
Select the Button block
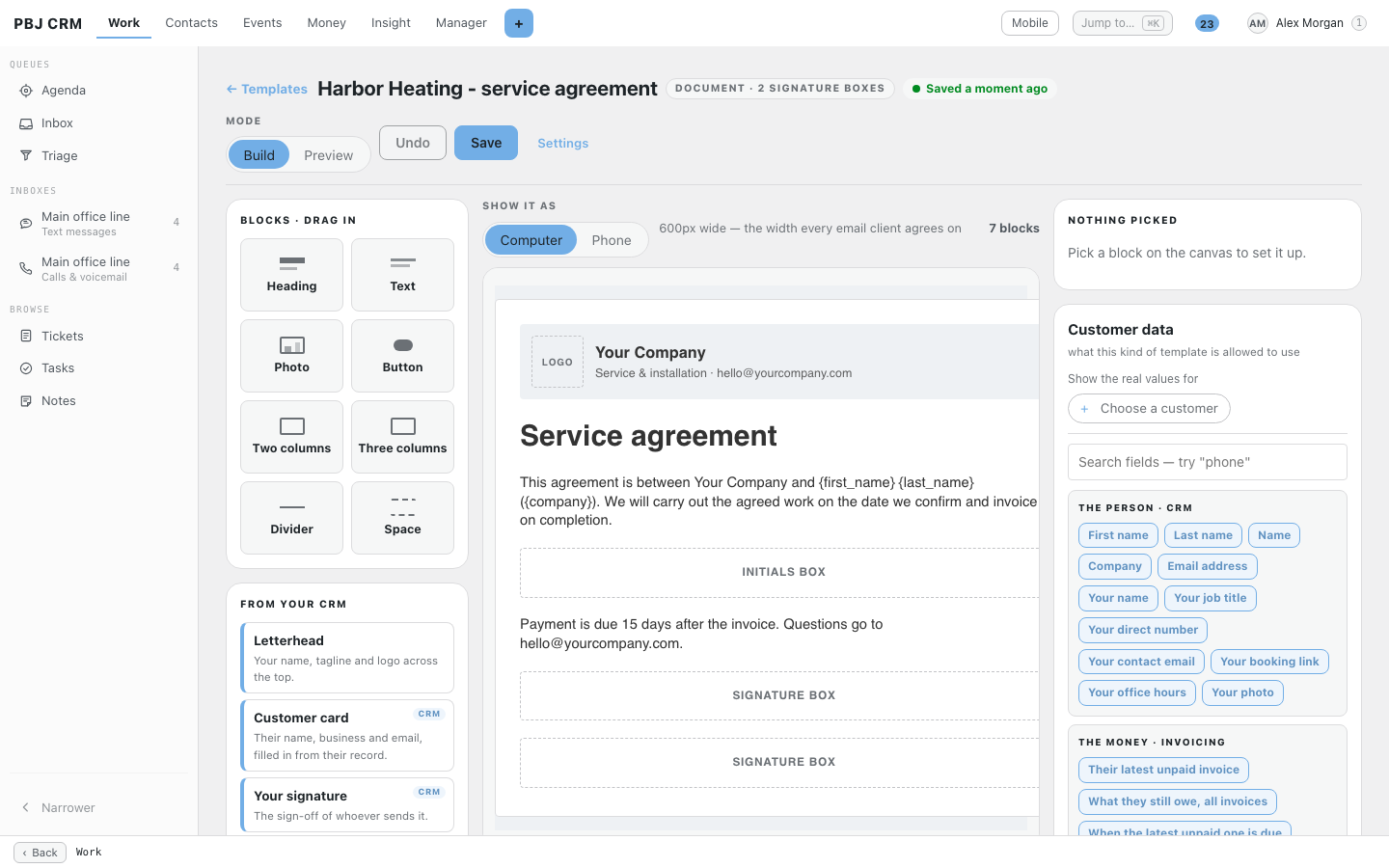(402, 356)
